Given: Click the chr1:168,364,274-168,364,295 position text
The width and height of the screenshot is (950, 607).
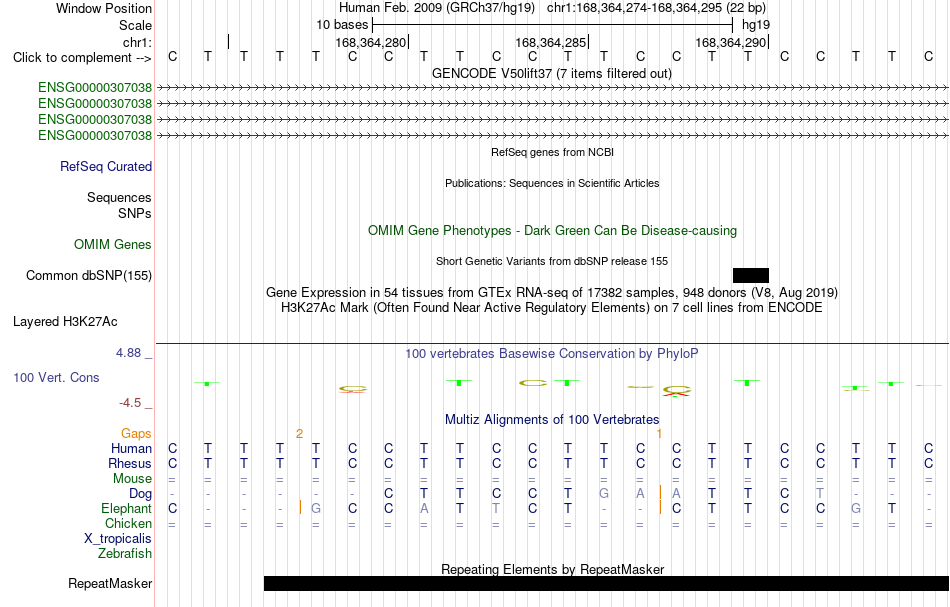Looking at the screenshot, I should [656, 8].
